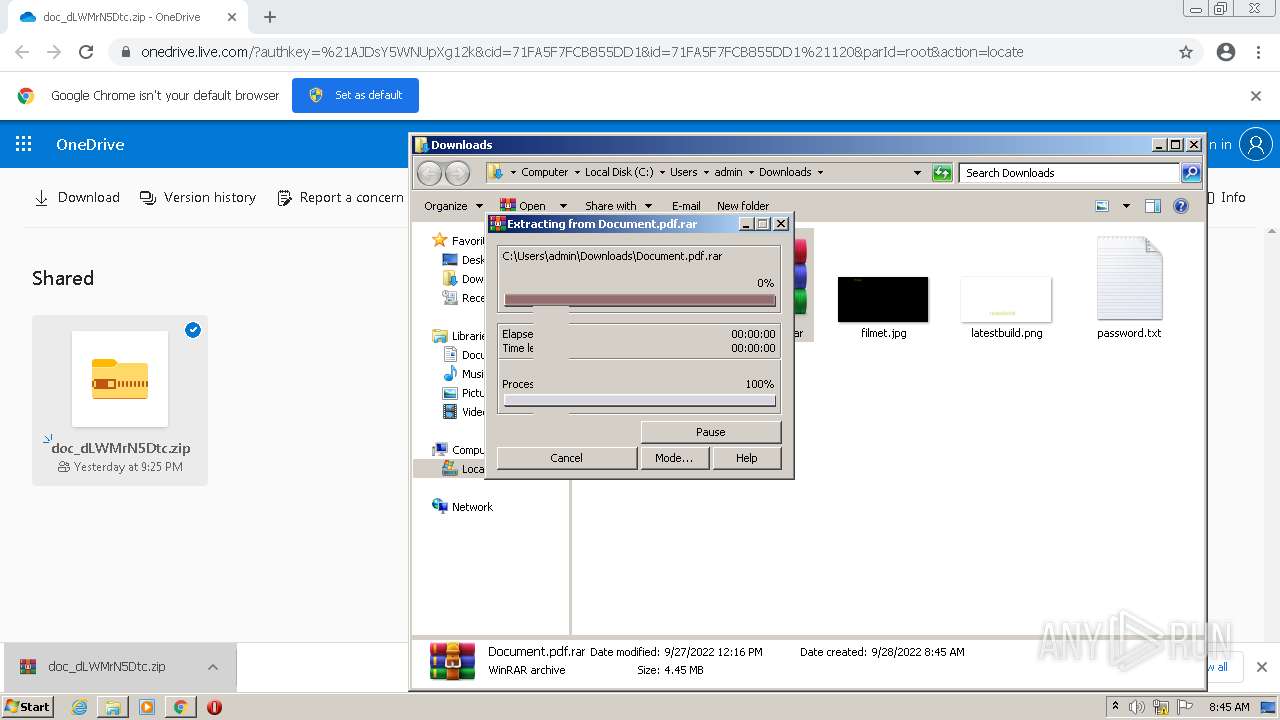Select the filmet.jpg thumbnail
1280x720 pixels.
(x=883, y=299)
